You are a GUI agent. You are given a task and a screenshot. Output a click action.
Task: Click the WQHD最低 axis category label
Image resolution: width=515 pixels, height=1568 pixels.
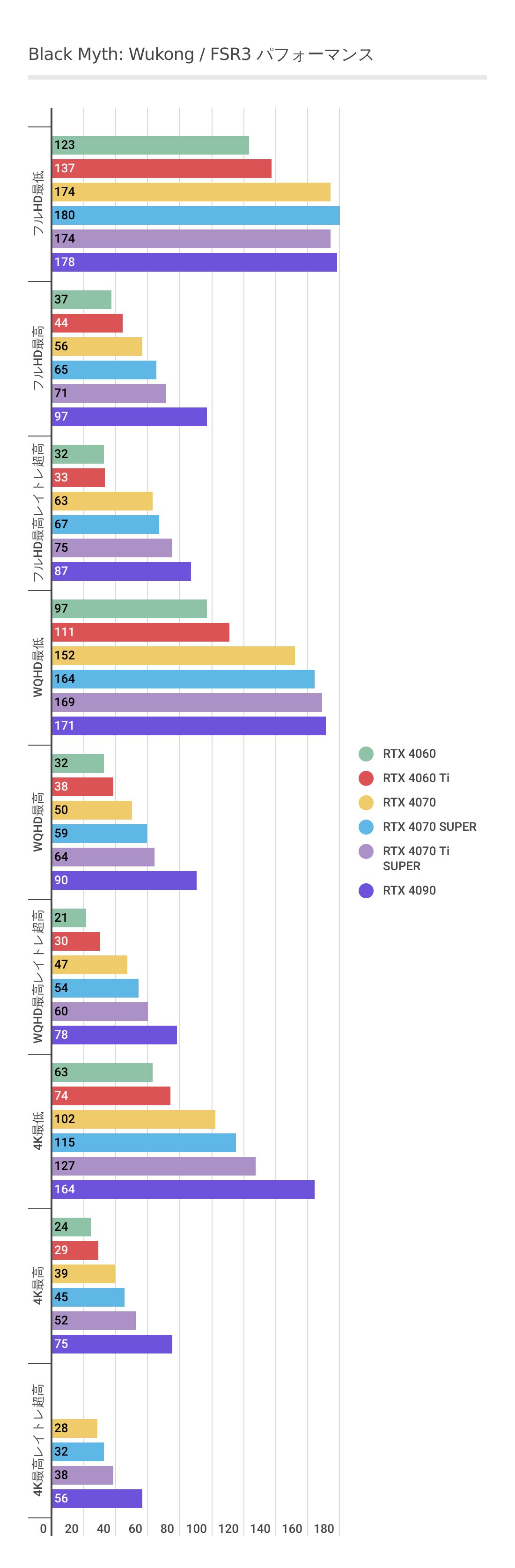tap(38, 667)
